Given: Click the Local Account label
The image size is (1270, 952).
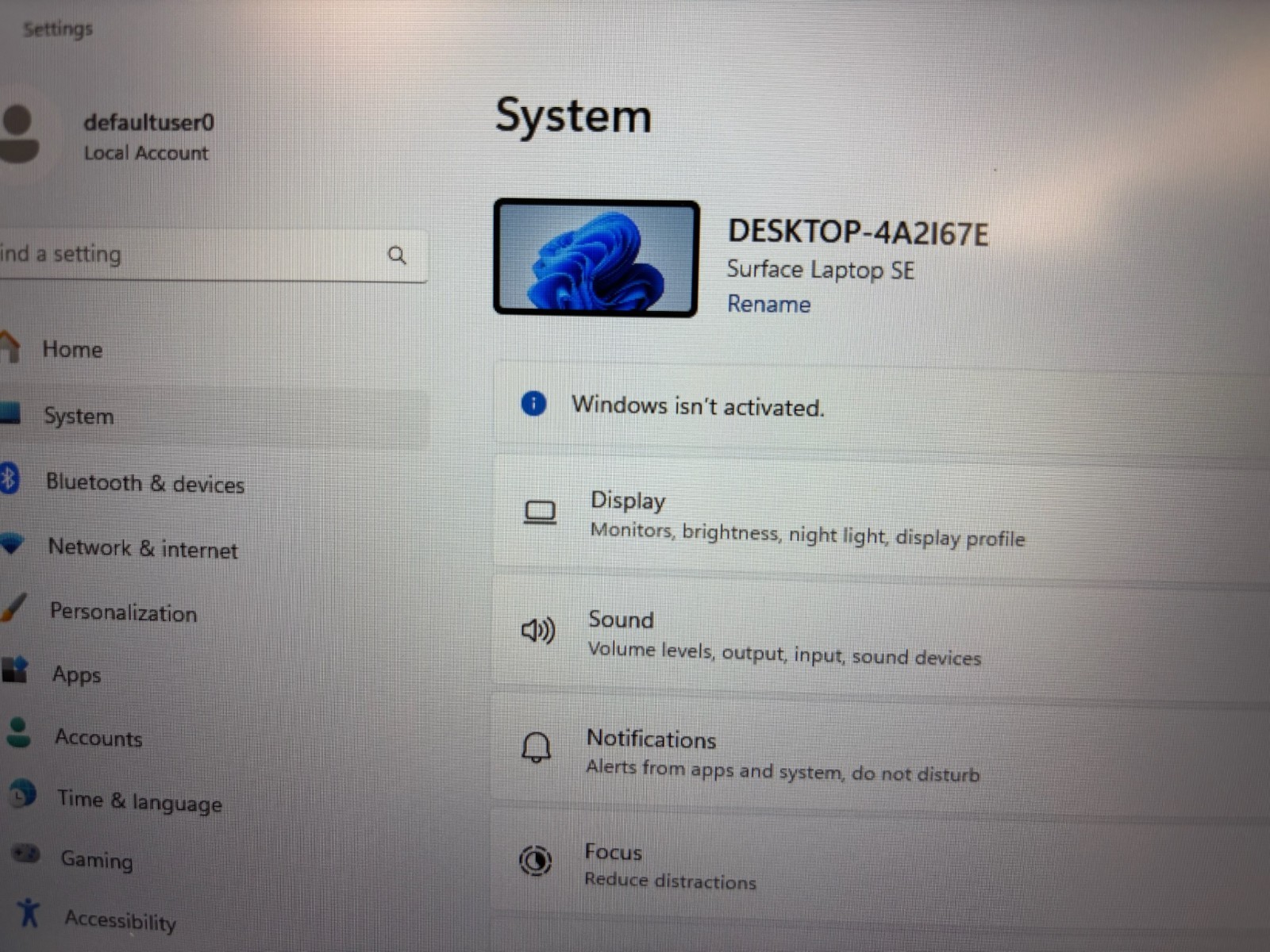Looking at the screenshot, I should pos(146,152).
